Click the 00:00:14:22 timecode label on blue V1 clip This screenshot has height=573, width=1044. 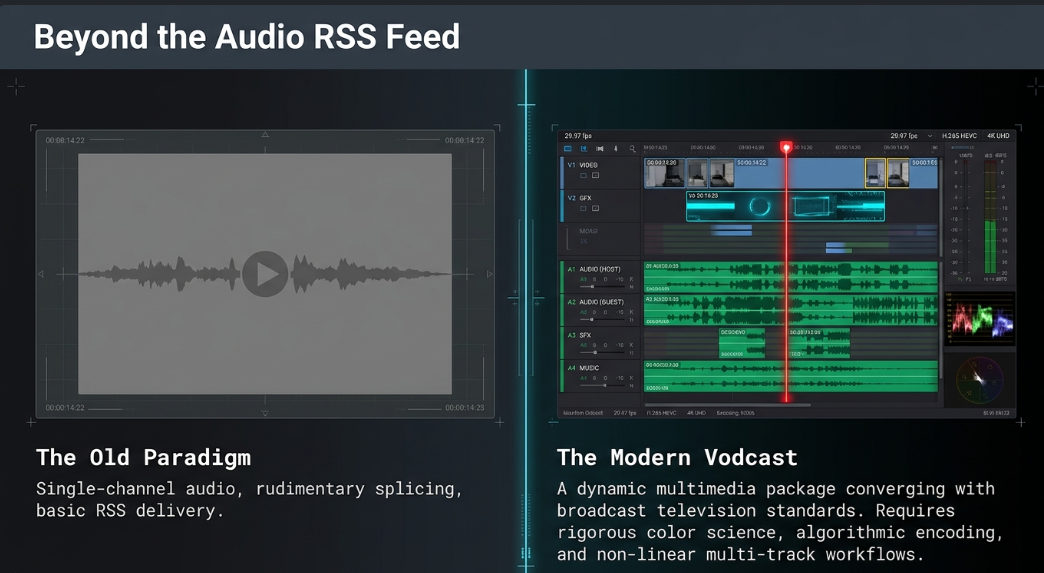point(751,162)
